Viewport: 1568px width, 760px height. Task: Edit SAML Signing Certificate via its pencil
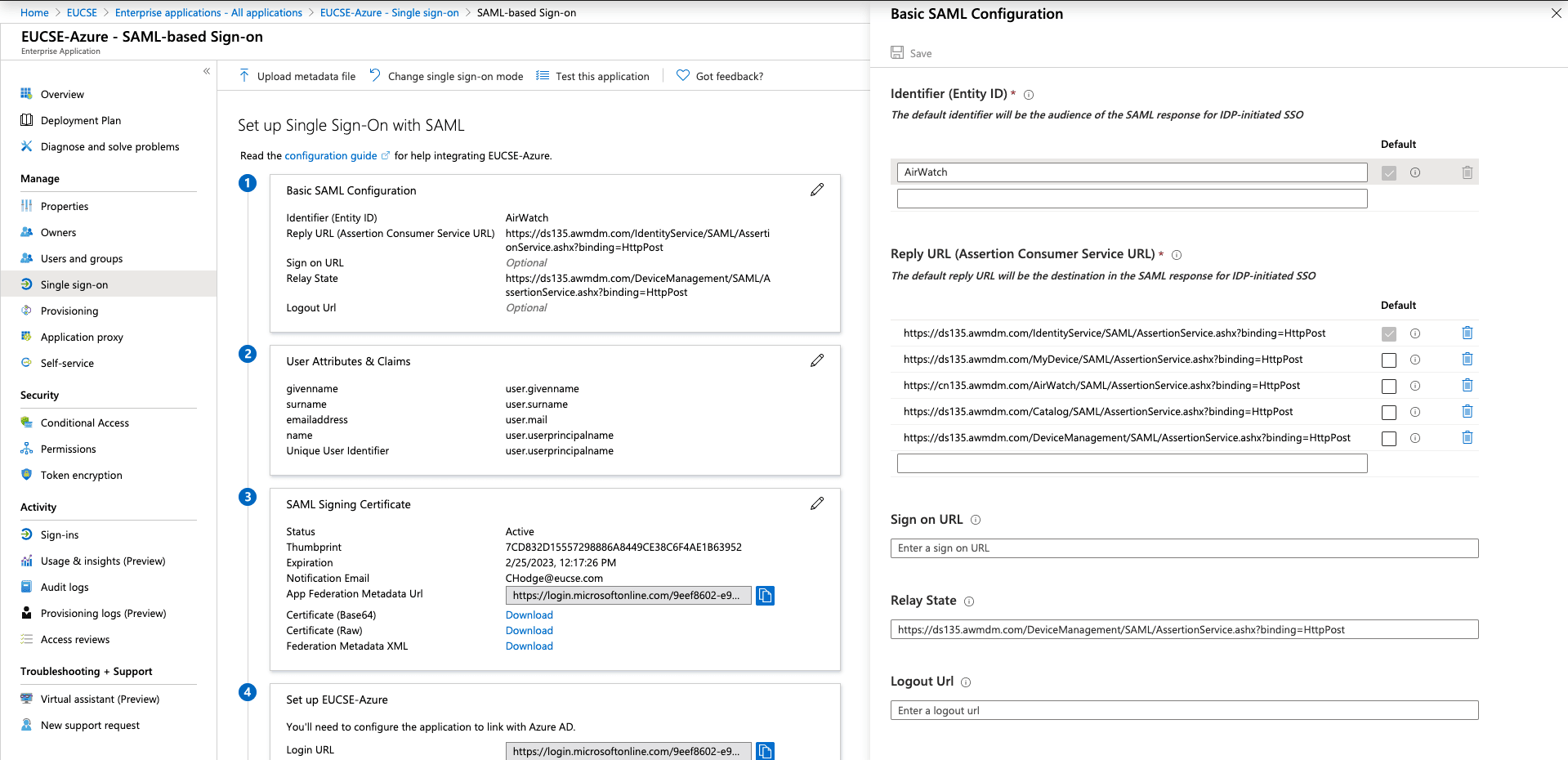pos(817,503)
